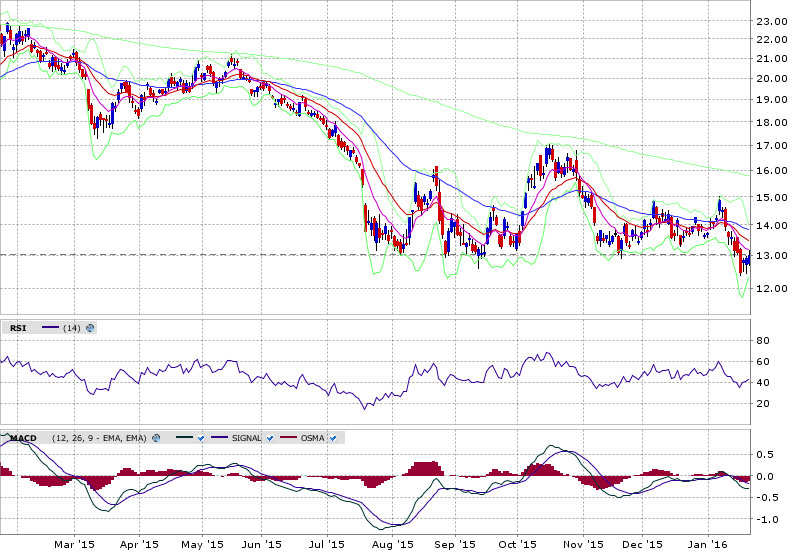Click the SIGNAL purple line sample
Screen dimensions: 796x558
click(217, 438)
